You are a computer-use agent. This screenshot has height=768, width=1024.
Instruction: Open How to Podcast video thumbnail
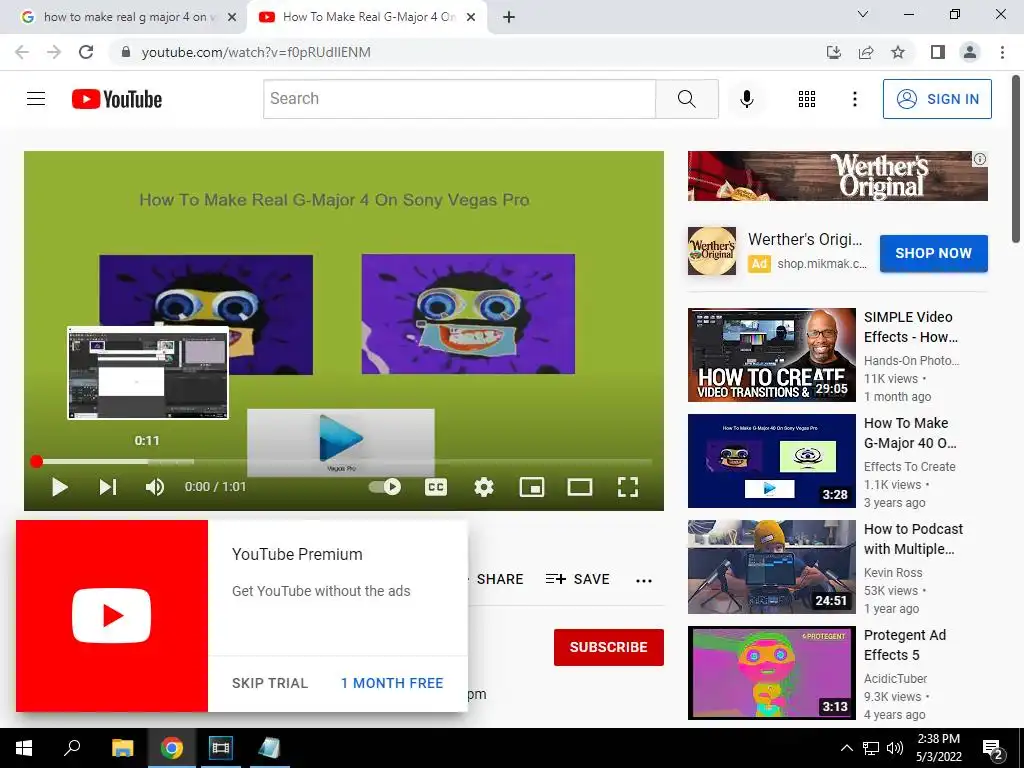pos(771,567)
